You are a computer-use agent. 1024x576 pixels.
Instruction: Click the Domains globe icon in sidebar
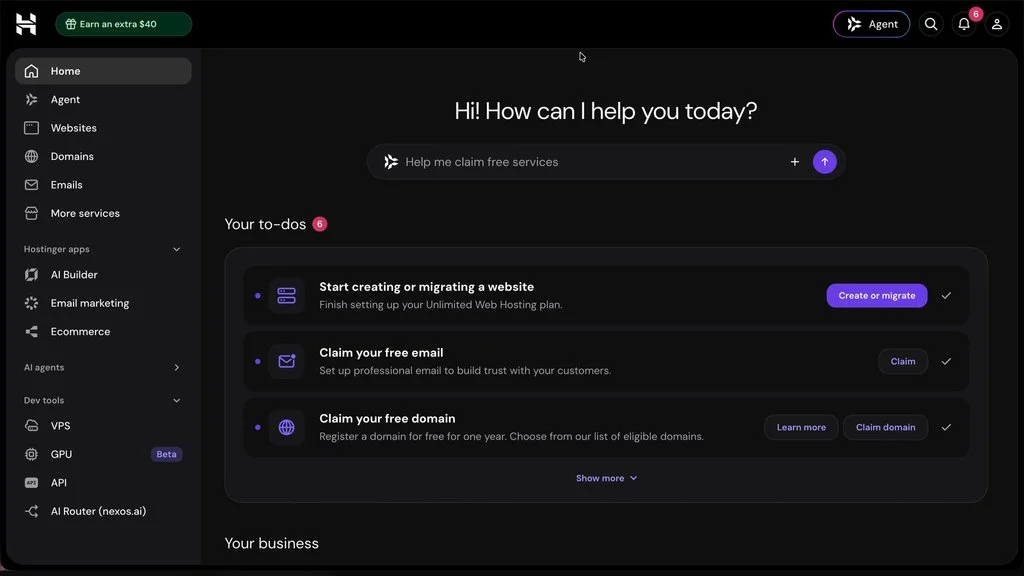click(31, 156)
